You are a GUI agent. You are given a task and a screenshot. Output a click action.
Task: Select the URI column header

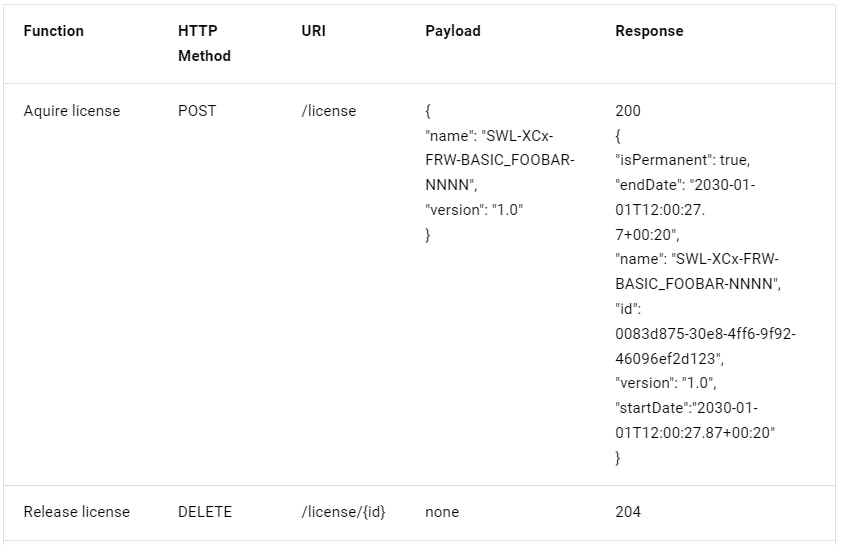(x=314, y=31)
